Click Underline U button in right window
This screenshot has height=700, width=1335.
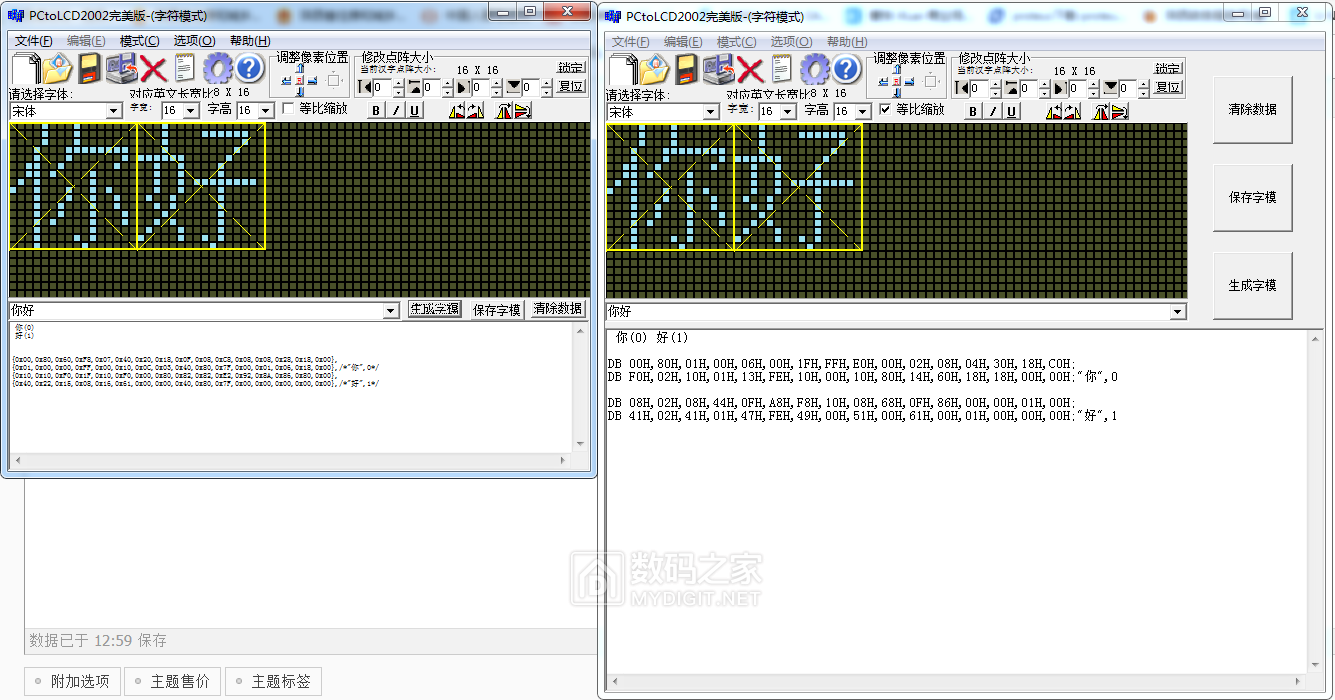click(x=1012, y=111)
